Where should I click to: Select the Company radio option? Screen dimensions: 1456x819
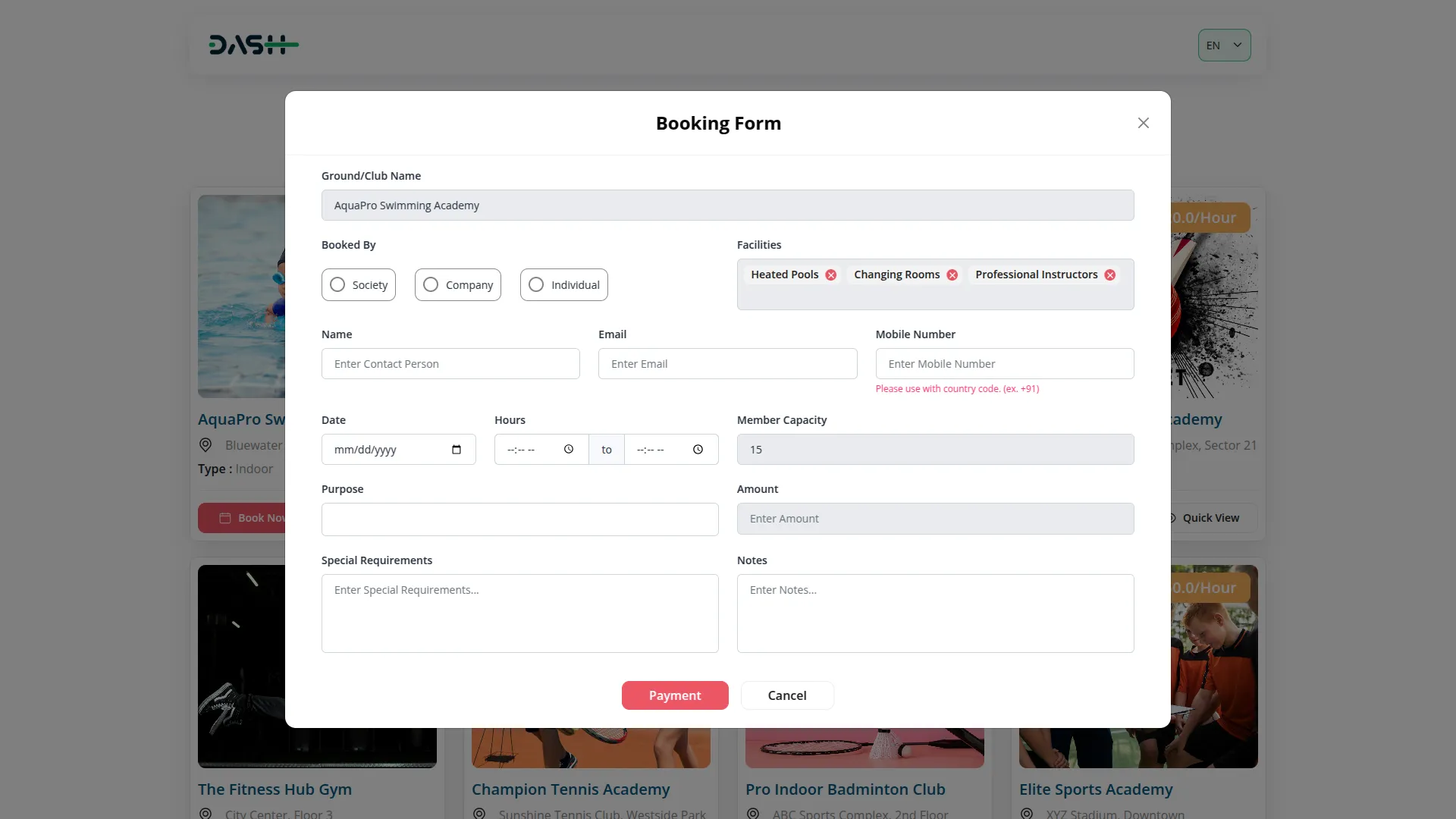pyautogui.click(x=431, y=285)
